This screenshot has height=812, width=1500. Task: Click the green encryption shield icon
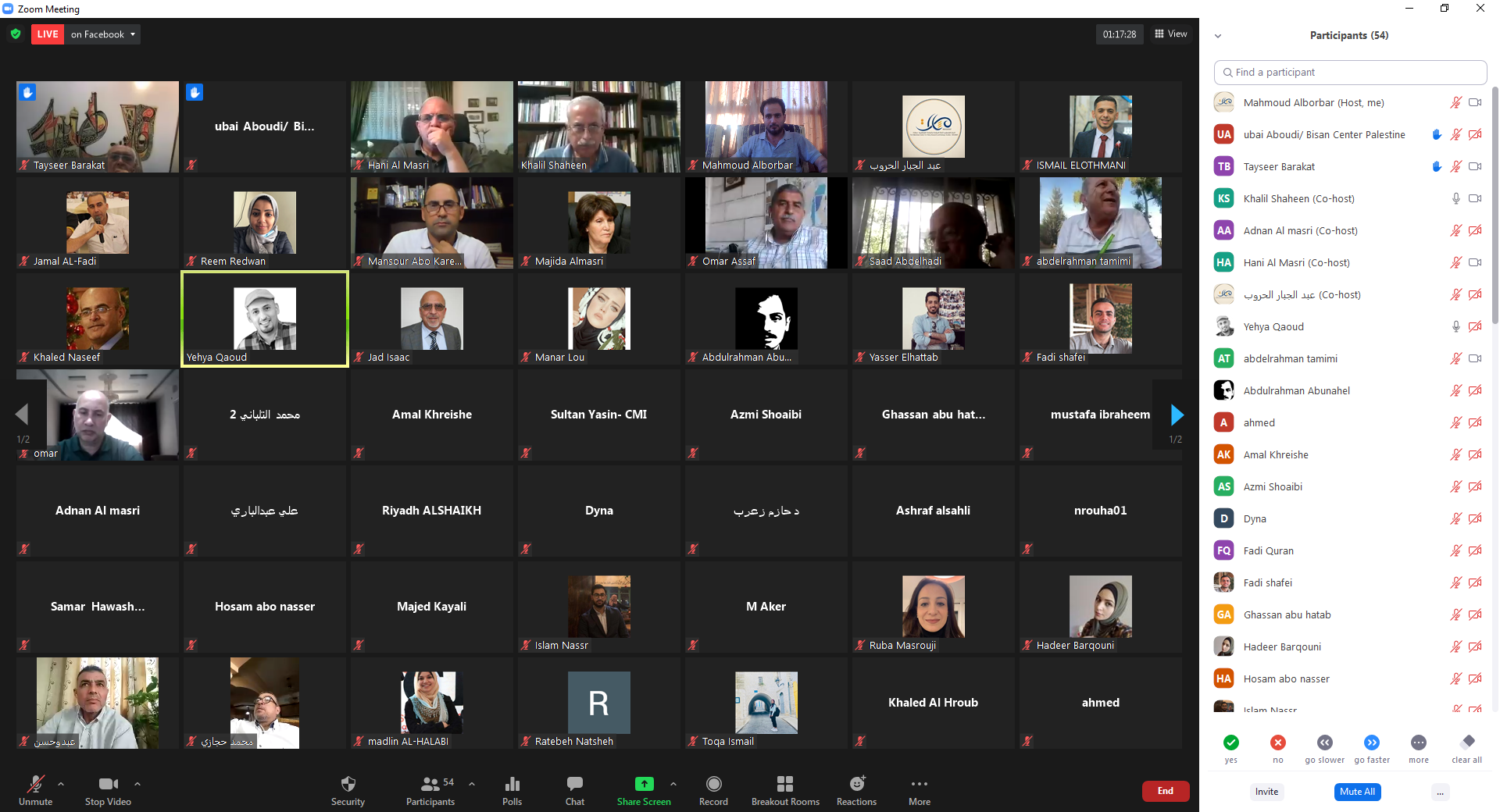[x=16, y=34]
